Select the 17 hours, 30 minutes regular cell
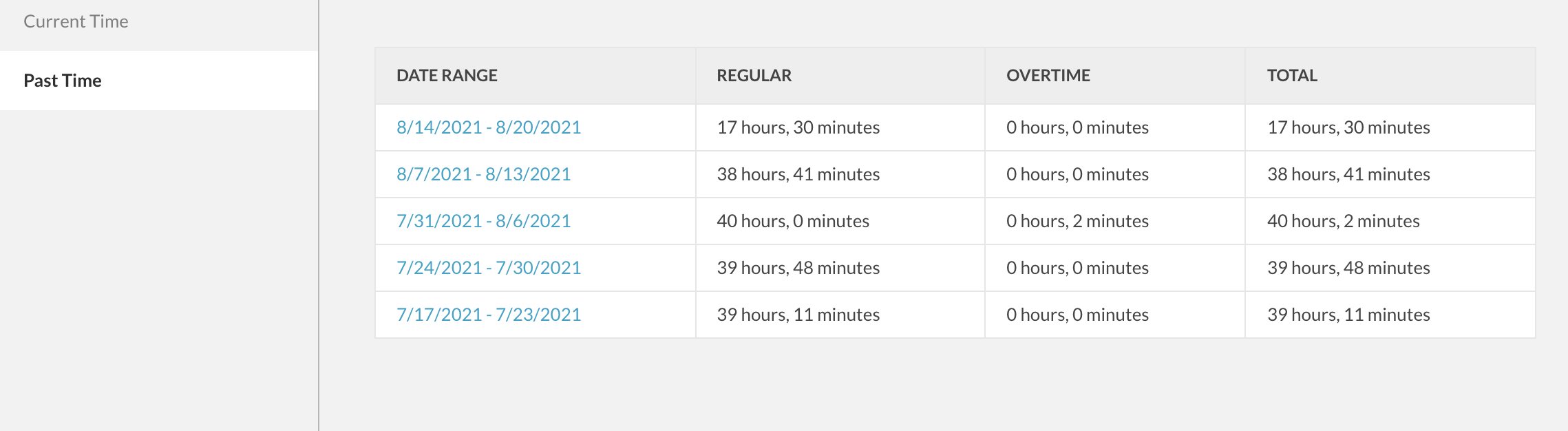The height and width of the screenshot is (431, 1568). 840,127
